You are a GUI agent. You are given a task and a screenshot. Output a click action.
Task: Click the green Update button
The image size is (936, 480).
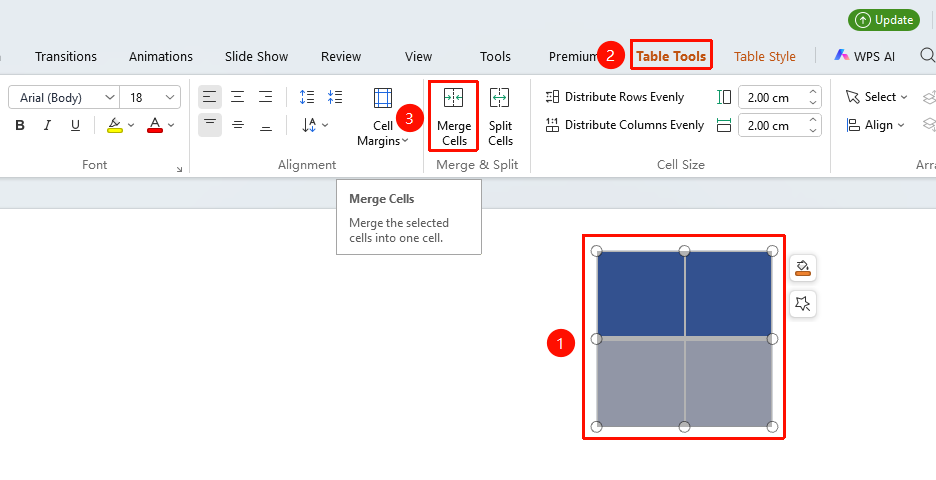pos(884,20)
